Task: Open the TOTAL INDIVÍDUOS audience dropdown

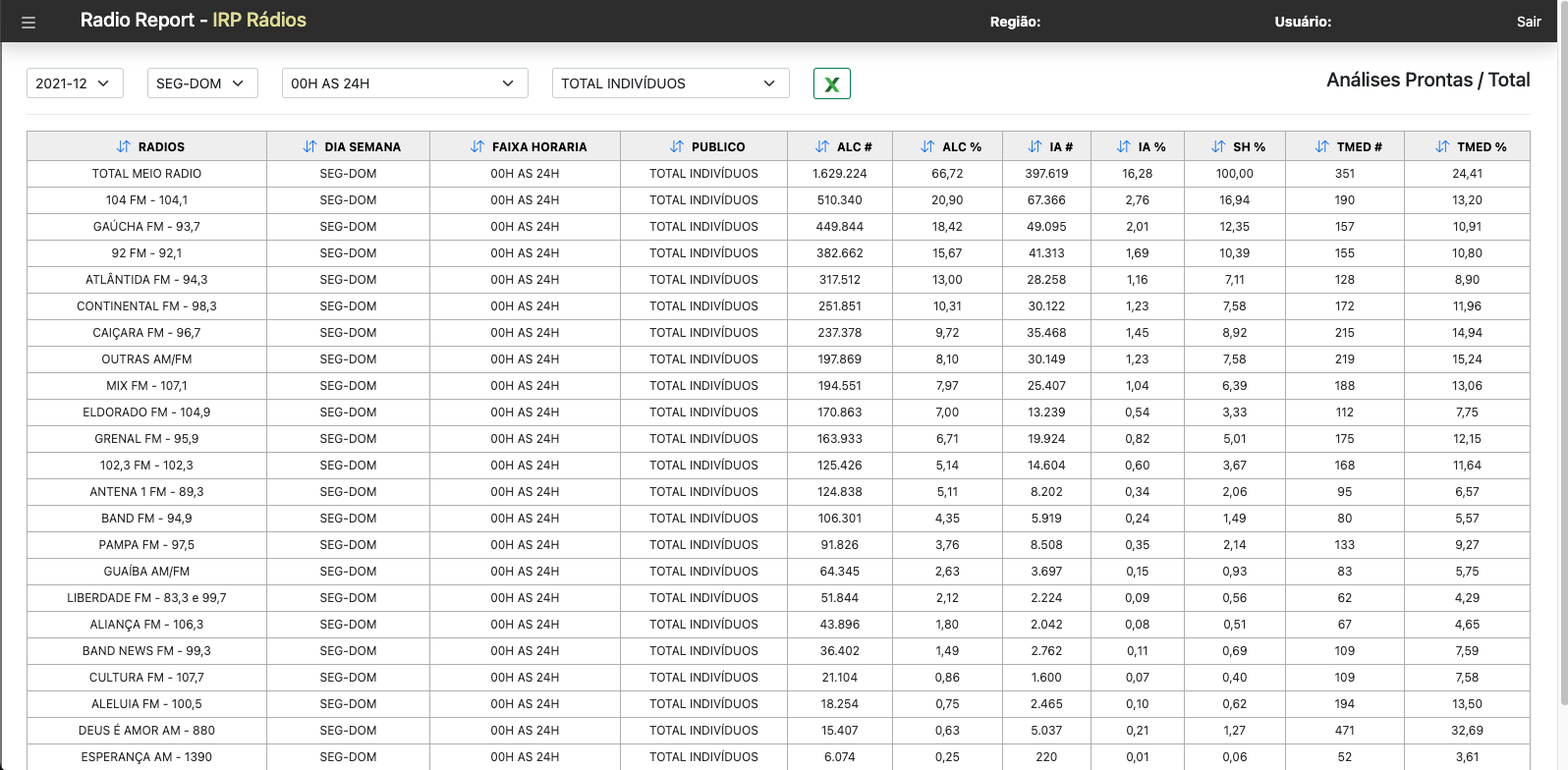Action: point(671,83)
